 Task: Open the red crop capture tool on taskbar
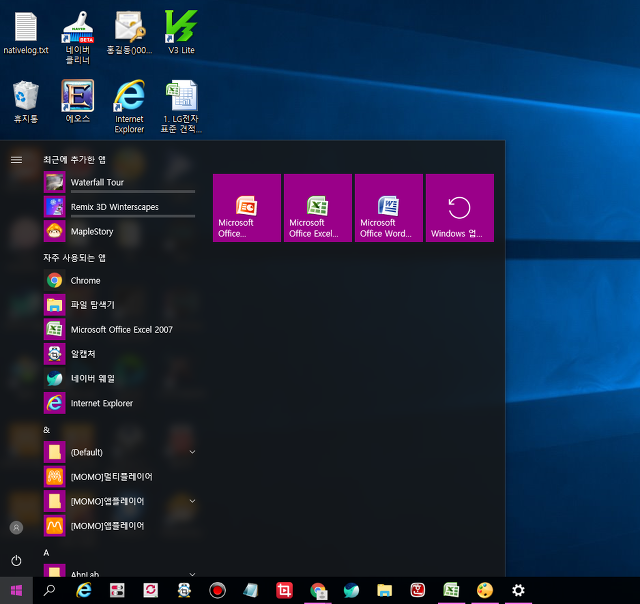[x=284, y=590]
